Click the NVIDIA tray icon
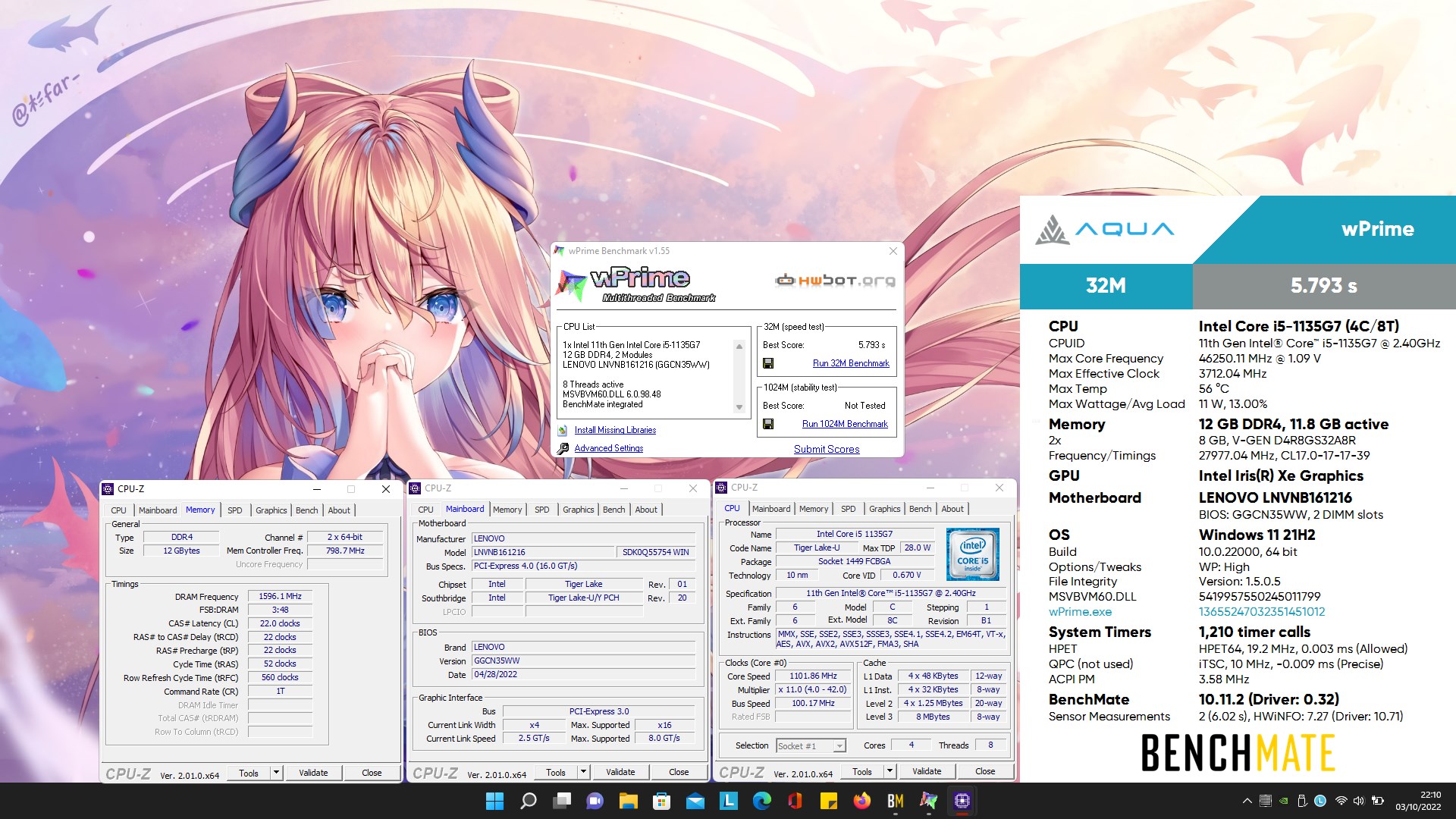Screen dimensions: 1456x819 1283,801
